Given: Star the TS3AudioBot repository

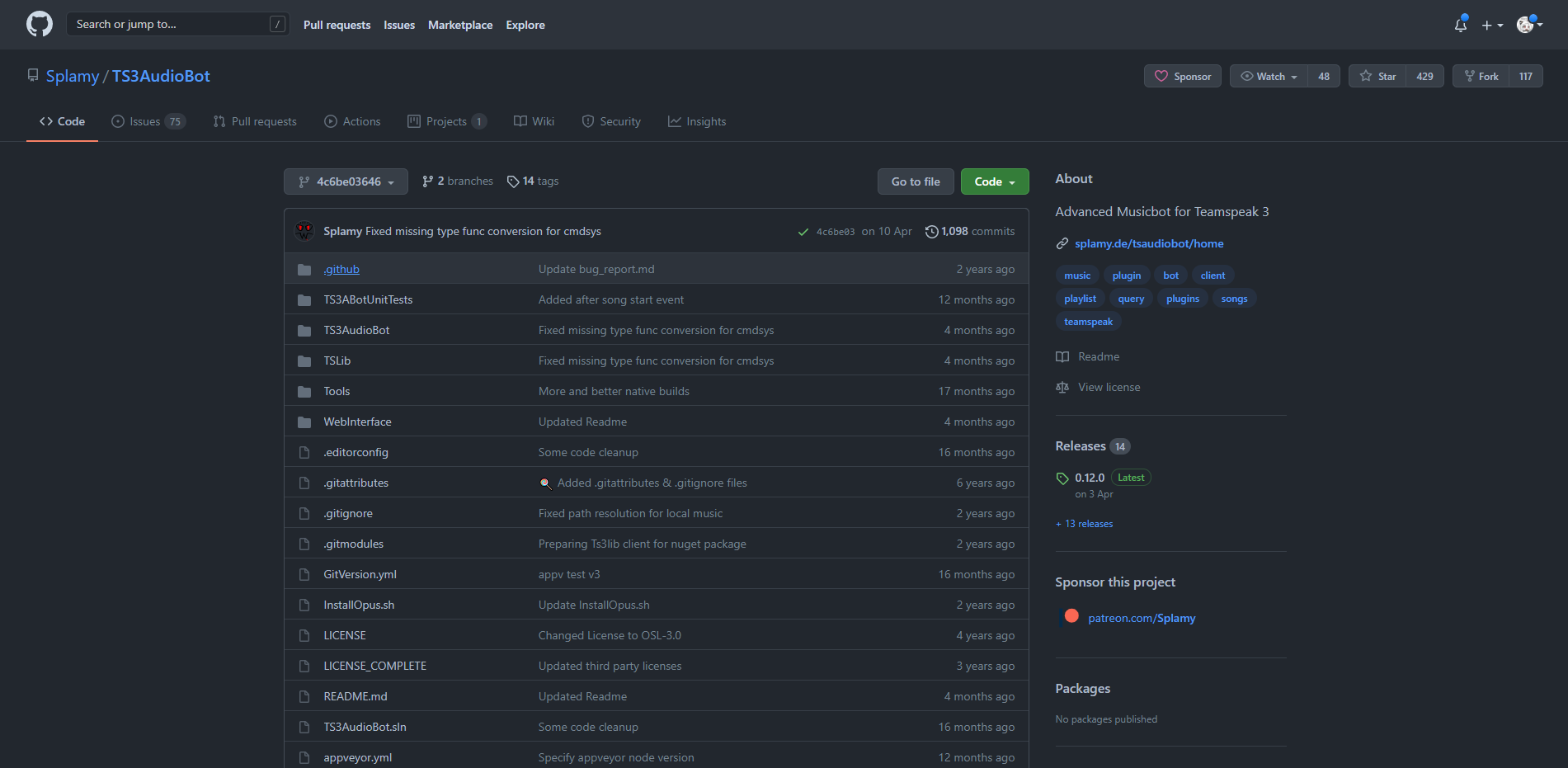Looking at the screenshot, I should pyautogui.click(x=1377, y=76).
